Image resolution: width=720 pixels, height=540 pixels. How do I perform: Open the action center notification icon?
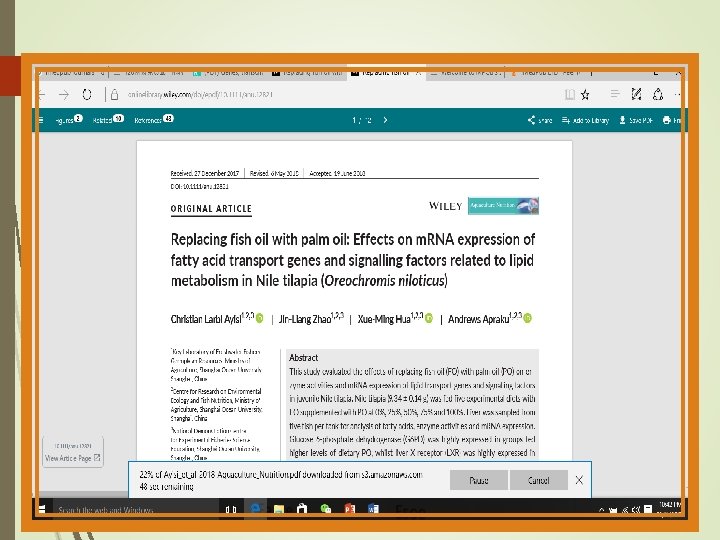tap(648, 509)
